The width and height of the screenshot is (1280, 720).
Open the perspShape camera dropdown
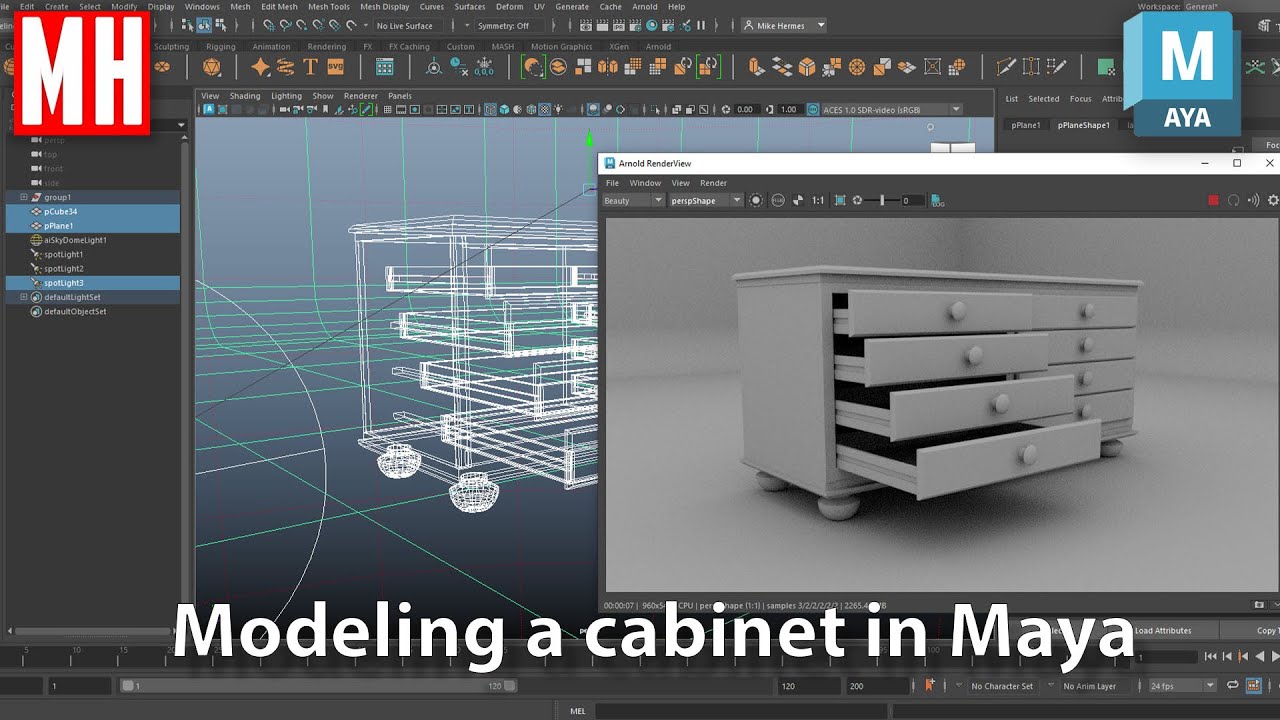(x=706, y=200)
